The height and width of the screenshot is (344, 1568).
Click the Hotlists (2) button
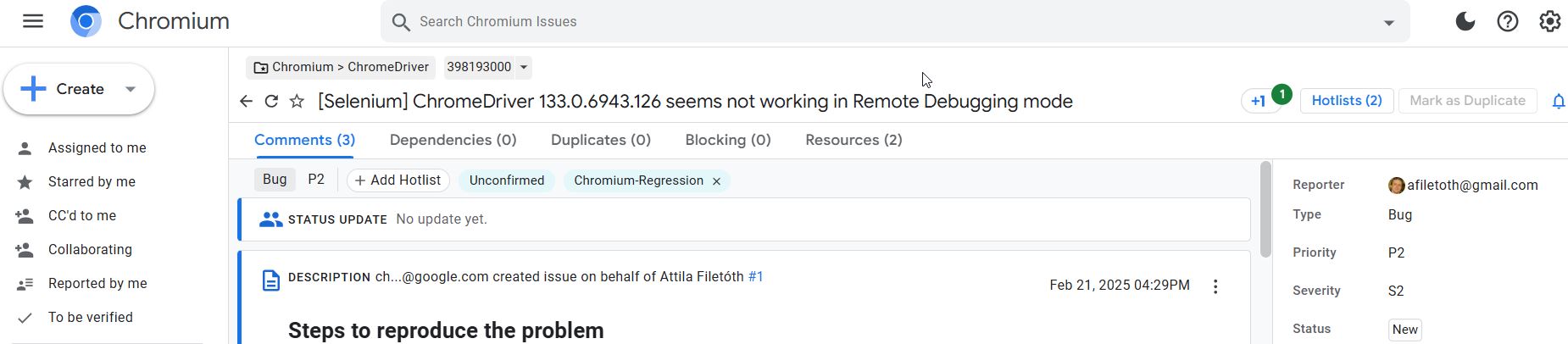tap(1347, 101)
